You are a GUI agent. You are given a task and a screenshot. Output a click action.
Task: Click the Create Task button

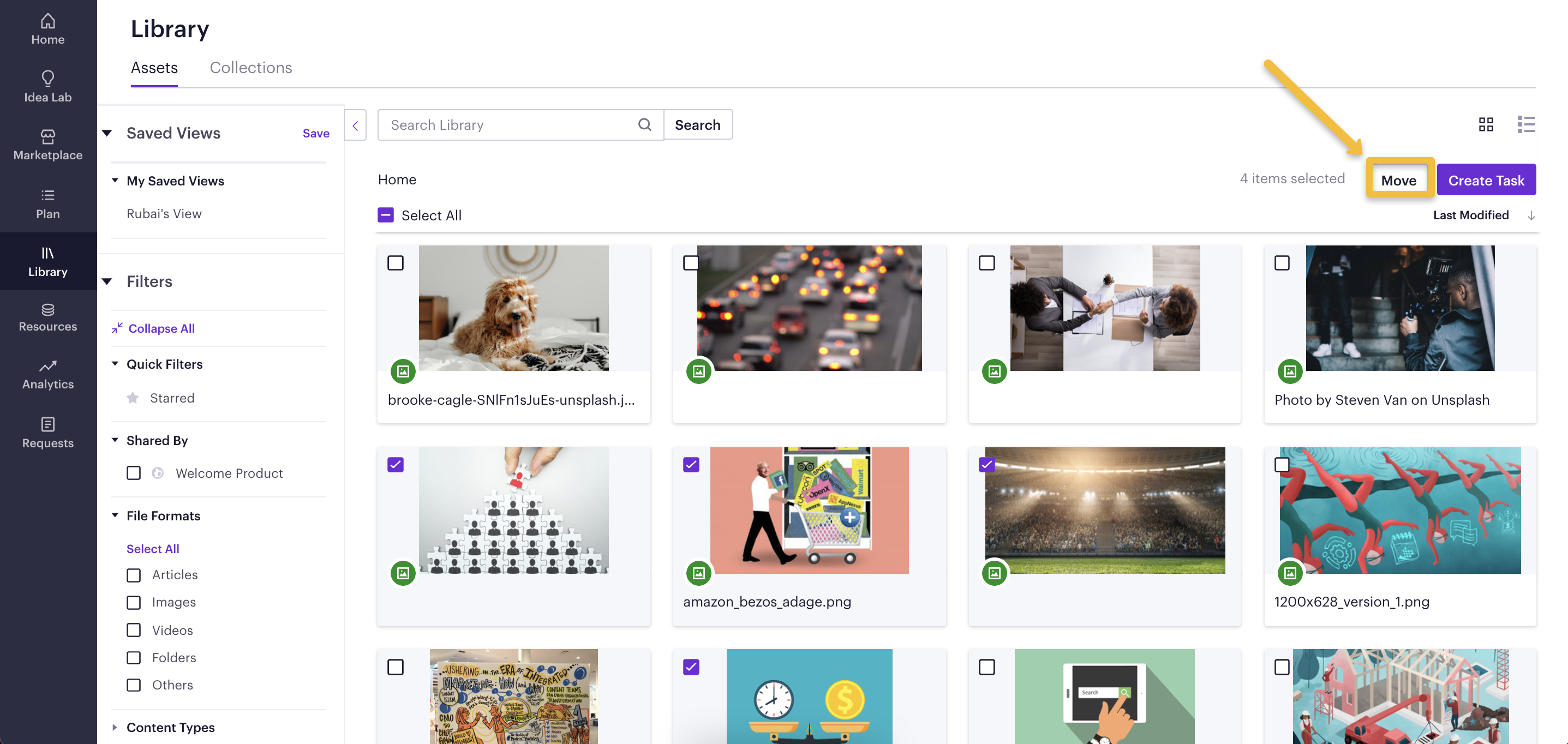(1486, 180)
